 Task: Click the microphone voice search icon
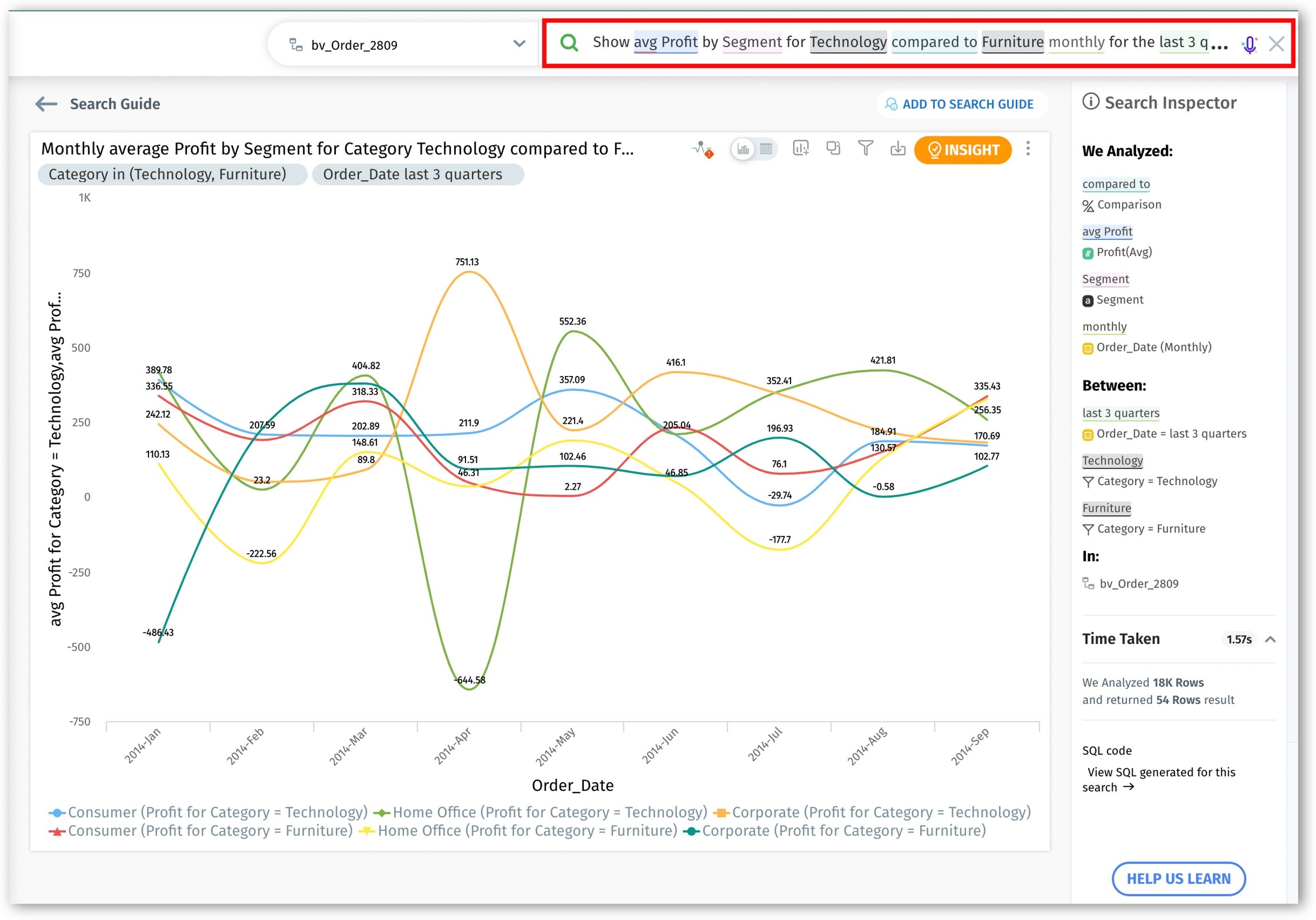point(1249,43)
